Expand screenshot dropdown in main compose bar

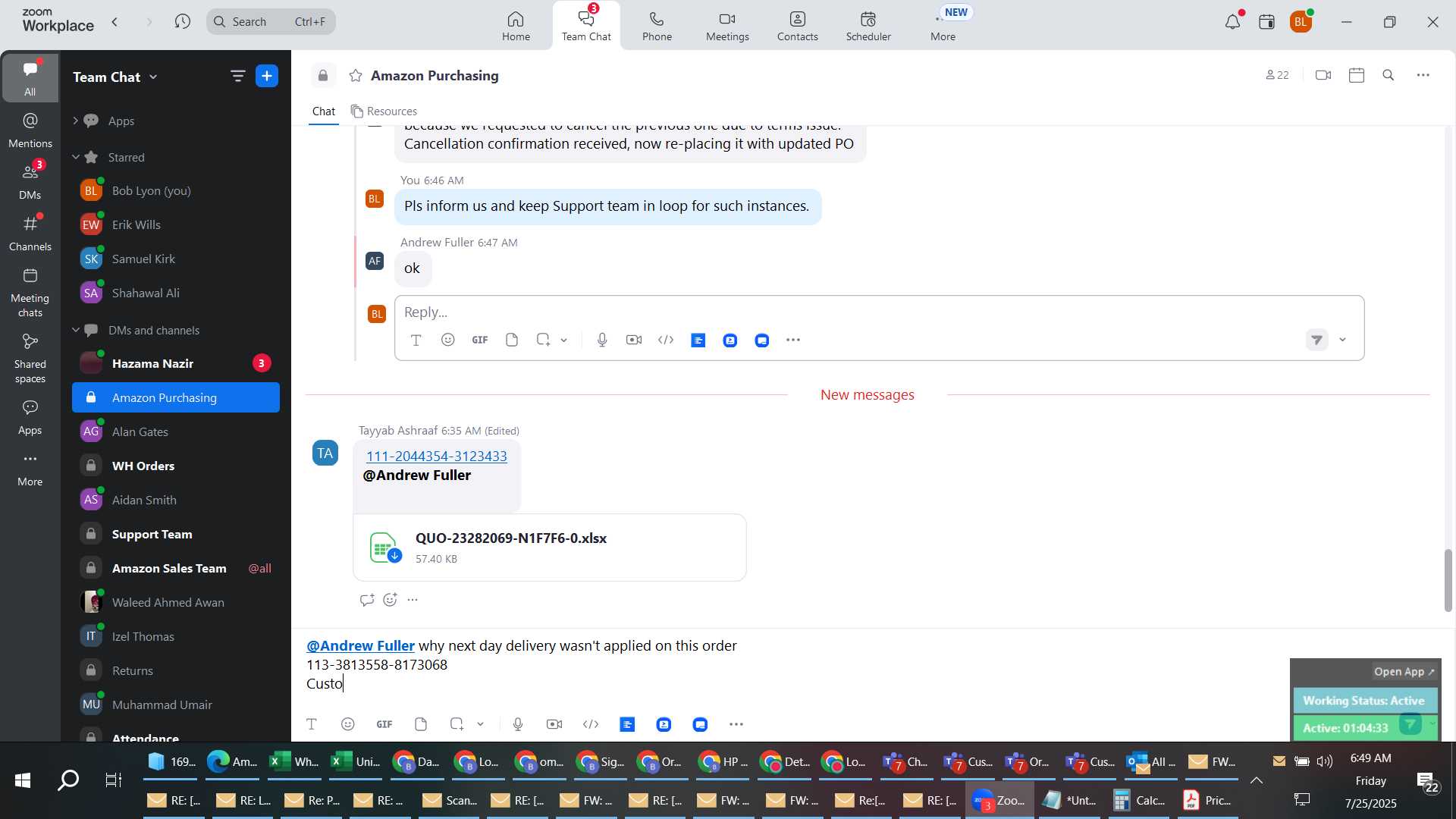tap(481, 725)
